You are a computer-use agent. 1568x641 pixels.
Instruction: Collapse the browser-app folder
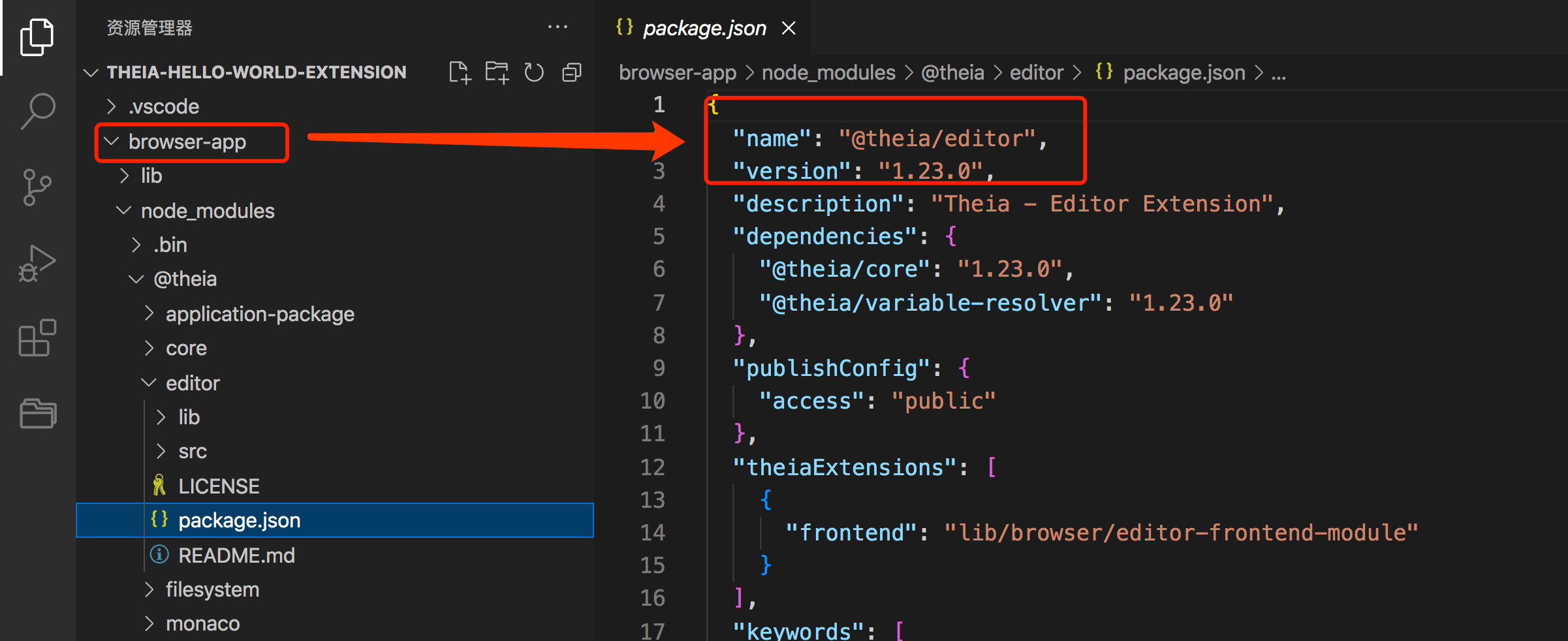point(112,142)
